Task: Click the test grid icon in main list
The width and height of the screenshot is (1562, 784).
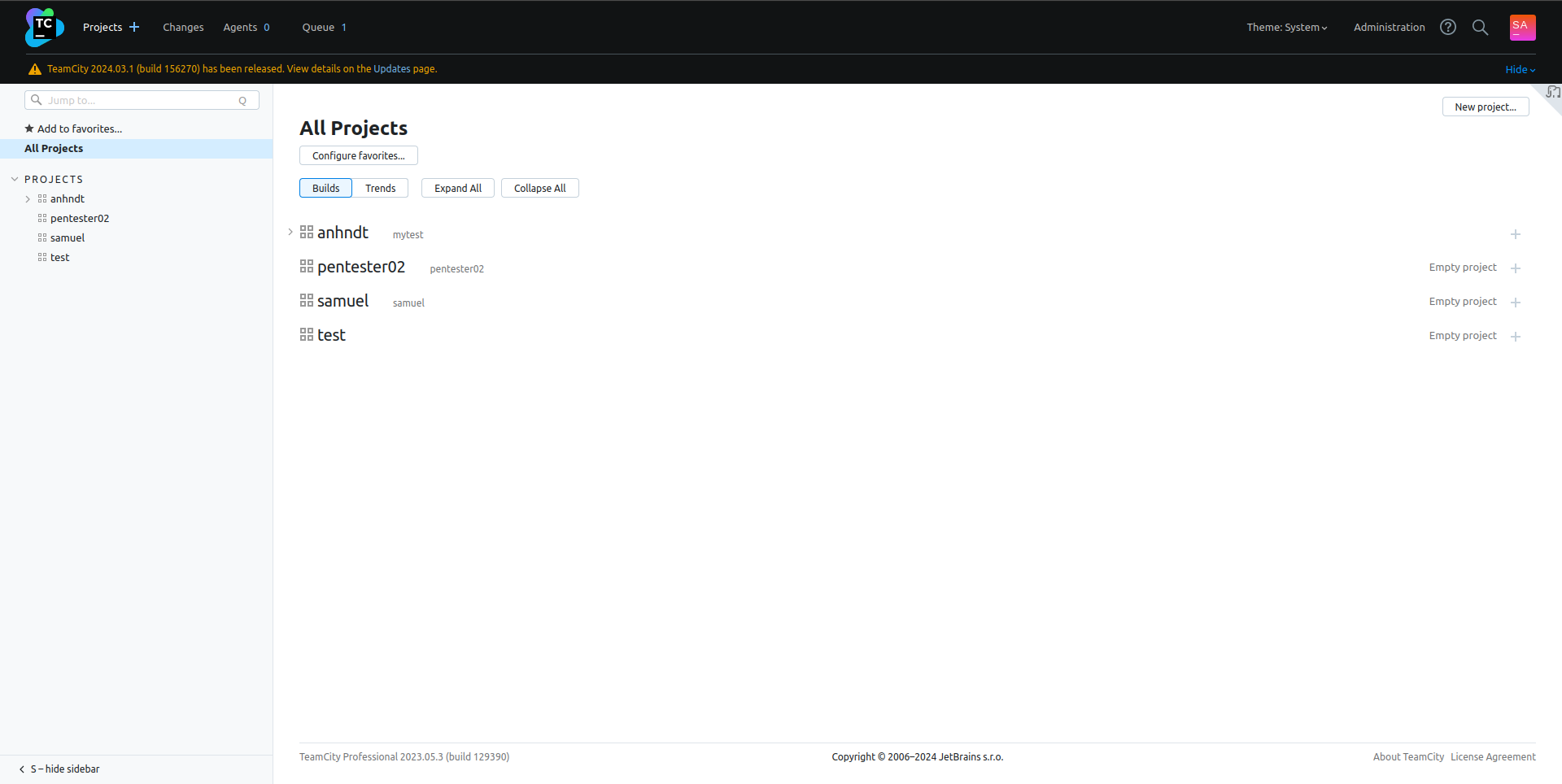Action: click(307, 334)
